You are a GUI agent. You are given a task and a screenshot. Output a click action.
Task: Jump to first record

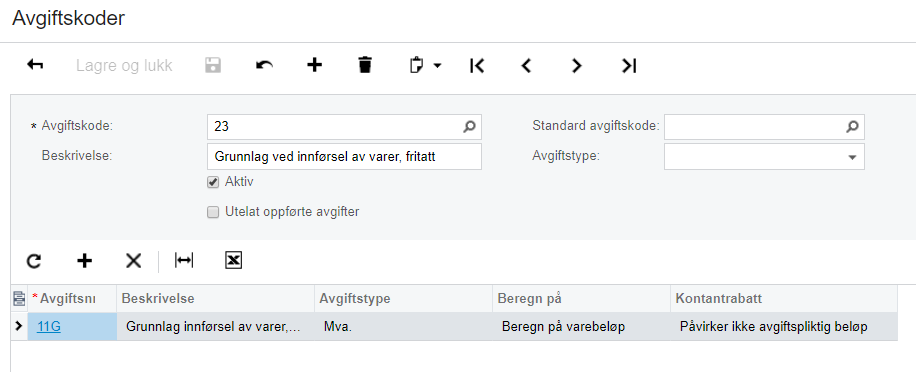pos(477,65)
